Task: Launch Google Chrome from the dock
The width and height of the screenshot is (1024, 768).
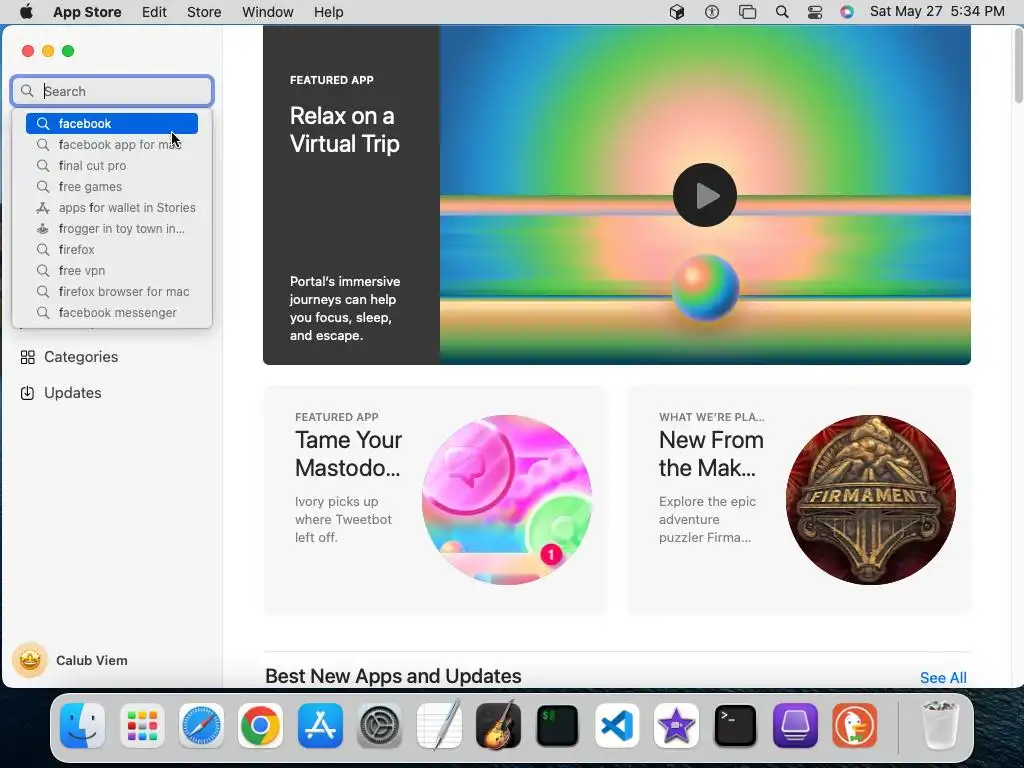Action: click(x=260, y=726)
